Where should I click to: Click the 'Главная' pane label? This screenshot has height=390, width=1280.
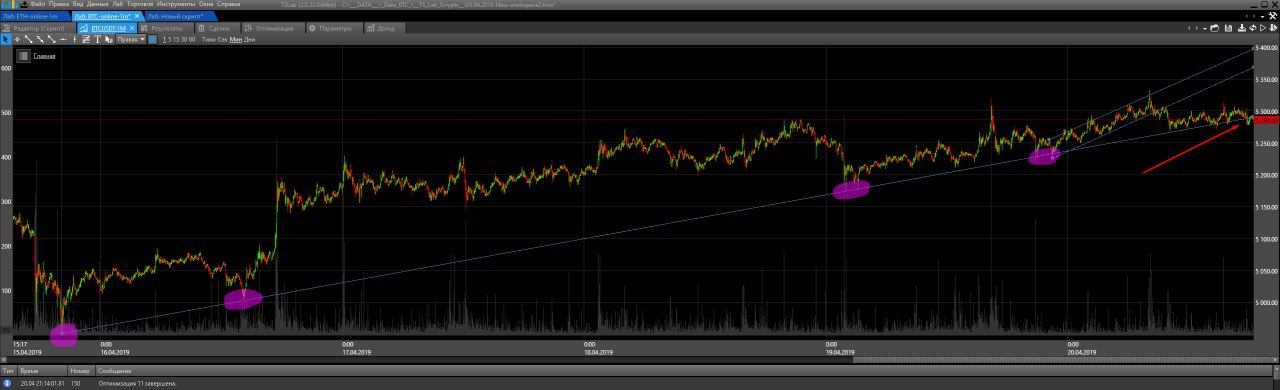[44, 57]
